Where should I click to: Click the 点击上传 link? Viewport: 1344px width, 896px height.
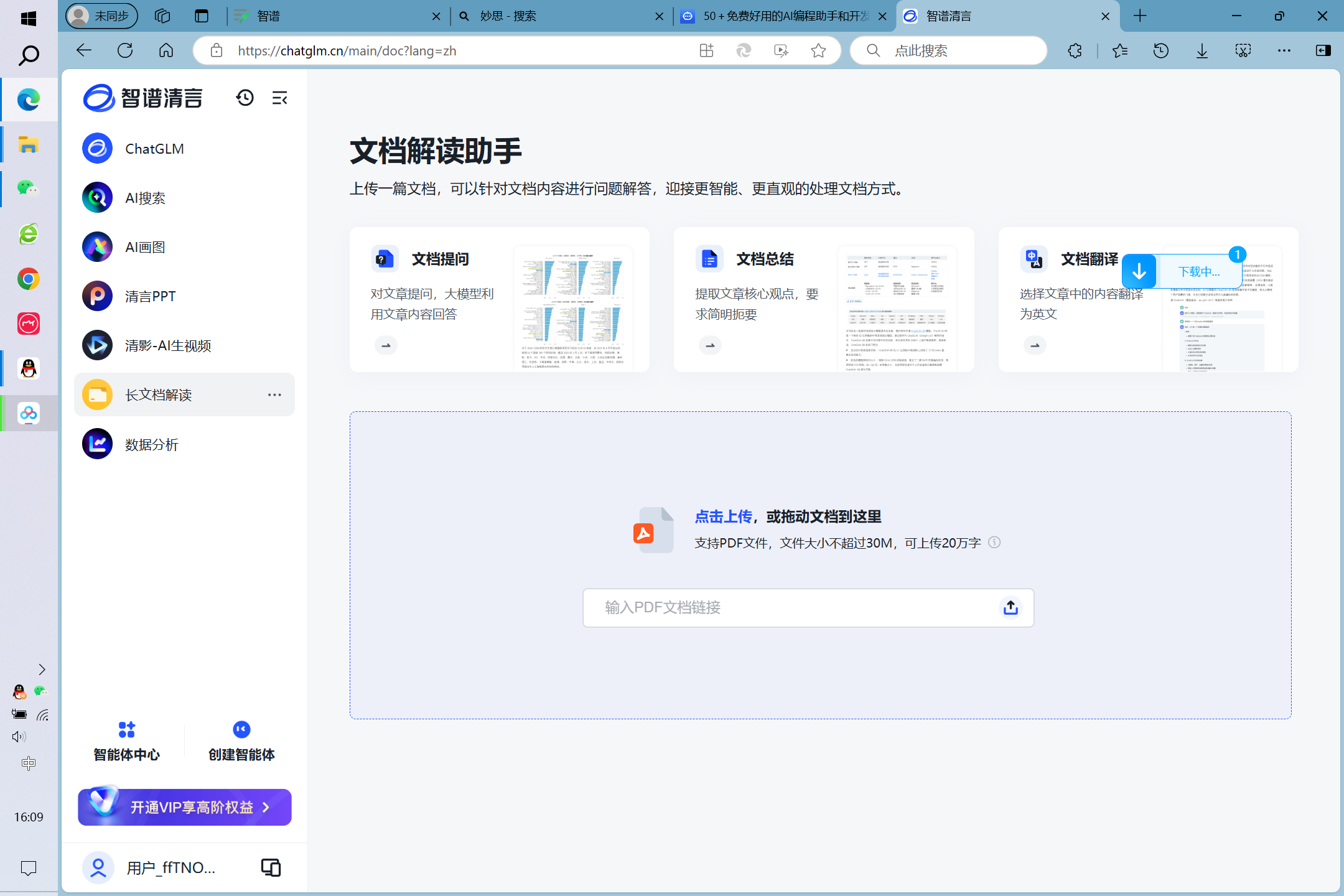724,516
